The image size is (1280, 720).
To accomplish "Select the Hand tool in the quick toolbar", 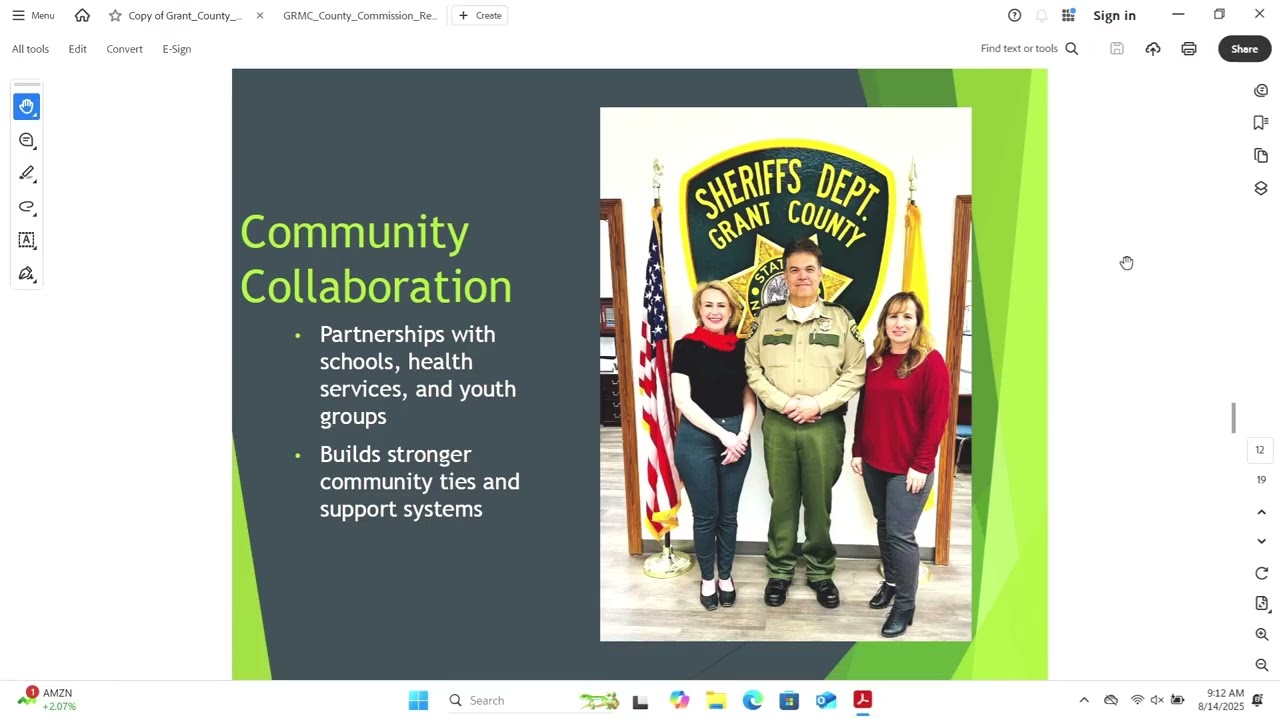I will click(27, 106).
